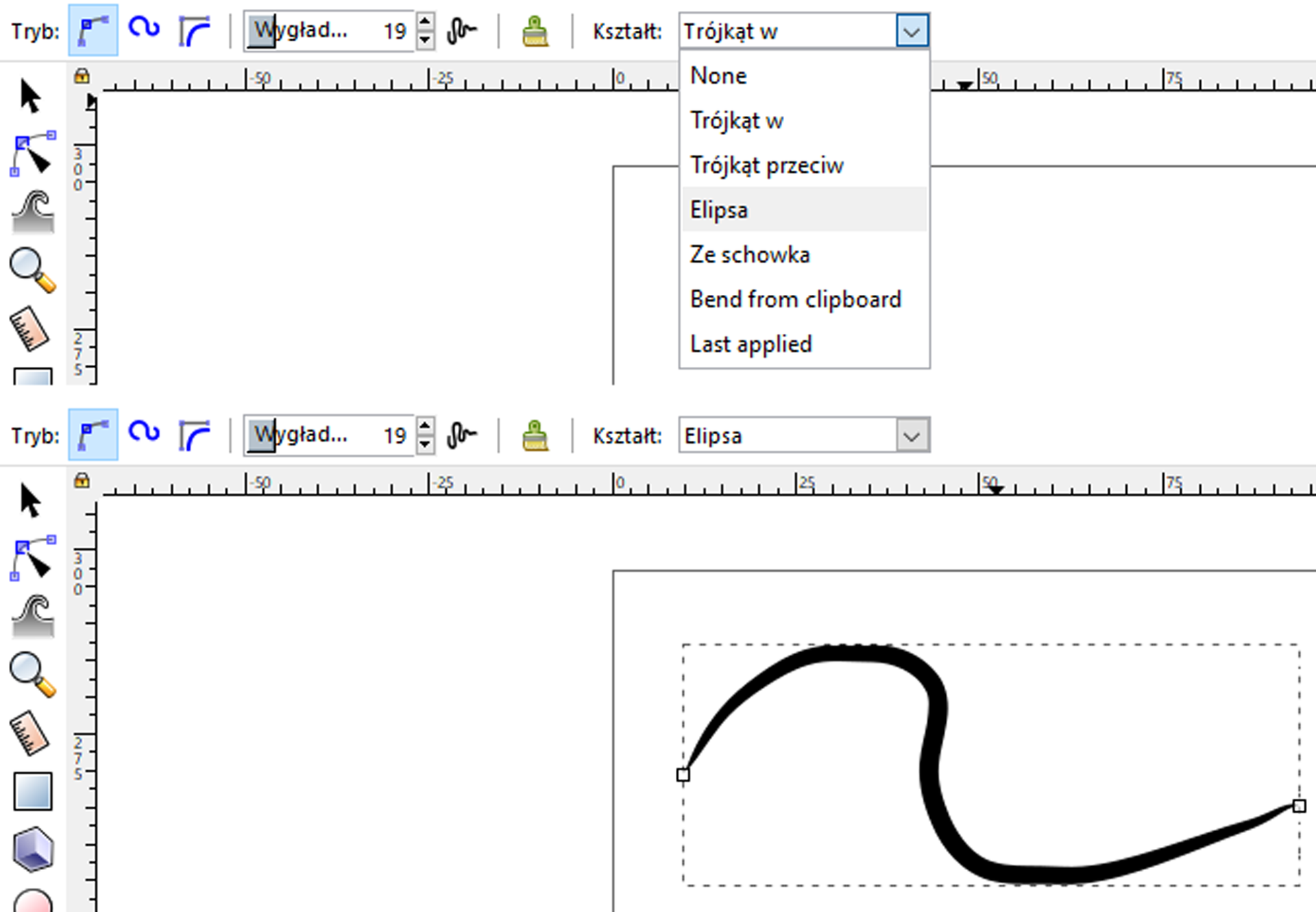Select 'Trójkąt przeciw' shape option

pos(766,165)
